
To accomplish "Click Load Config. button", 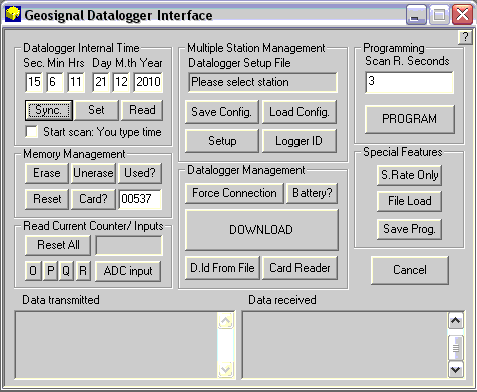I will click(x=299, y=112).
